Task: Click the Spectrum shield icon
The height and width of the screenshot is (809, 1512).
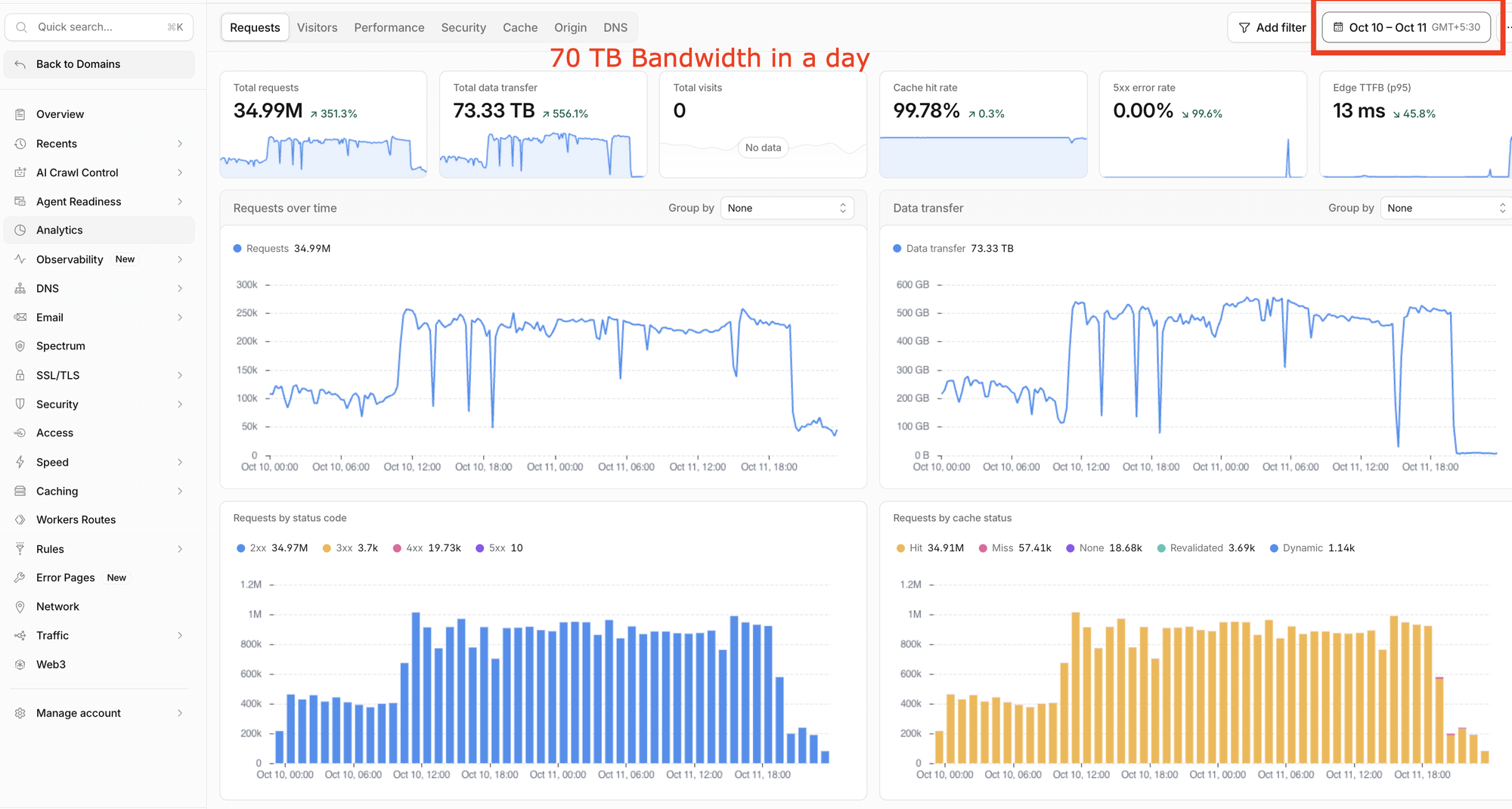Action: pyautogui.click(x=20, y=346)
